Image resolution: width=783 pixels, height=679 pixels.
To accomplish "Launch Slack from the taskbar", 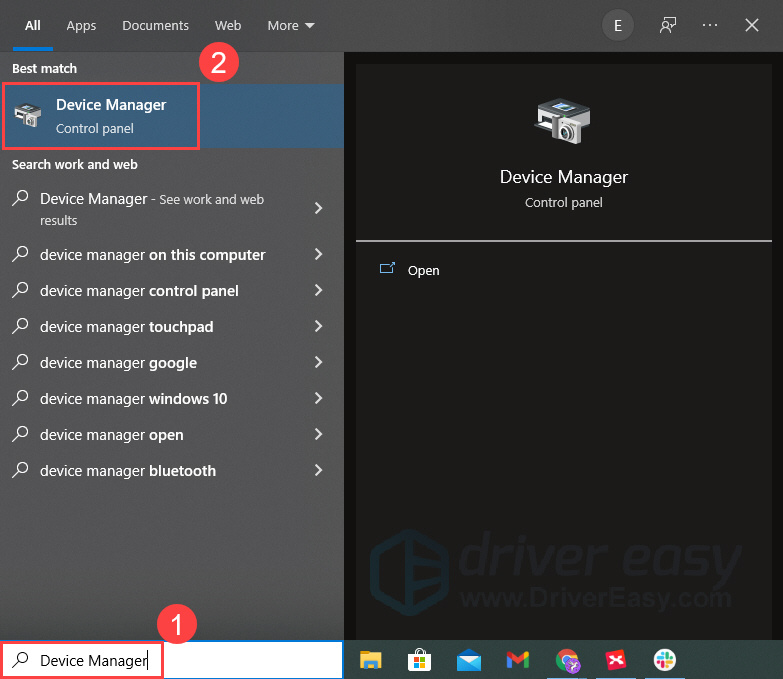I will pyautogui.click(x=665, y=660).
